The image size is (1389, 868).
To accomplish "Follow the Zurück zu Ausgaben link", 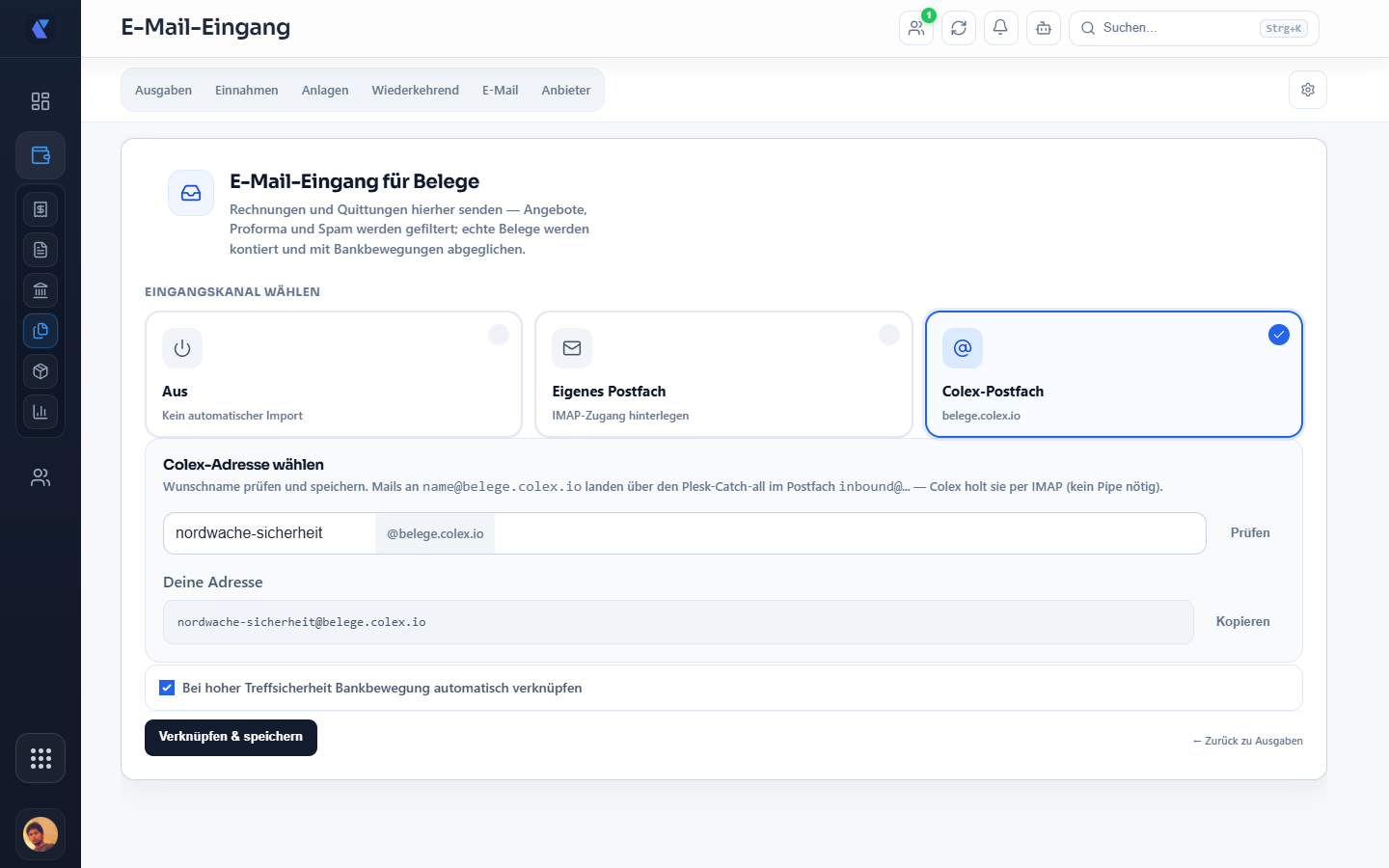I will [x=1248, y=741].
